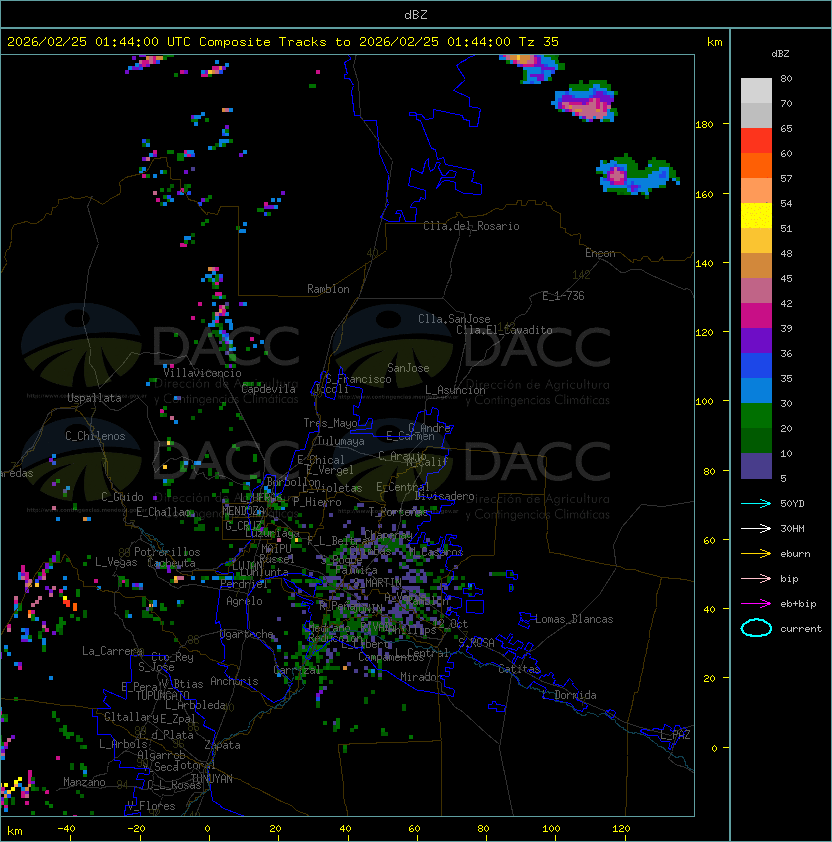Click the 'Mirador' place label
Screen dimensions: 832x842
[x=422, y=677]
